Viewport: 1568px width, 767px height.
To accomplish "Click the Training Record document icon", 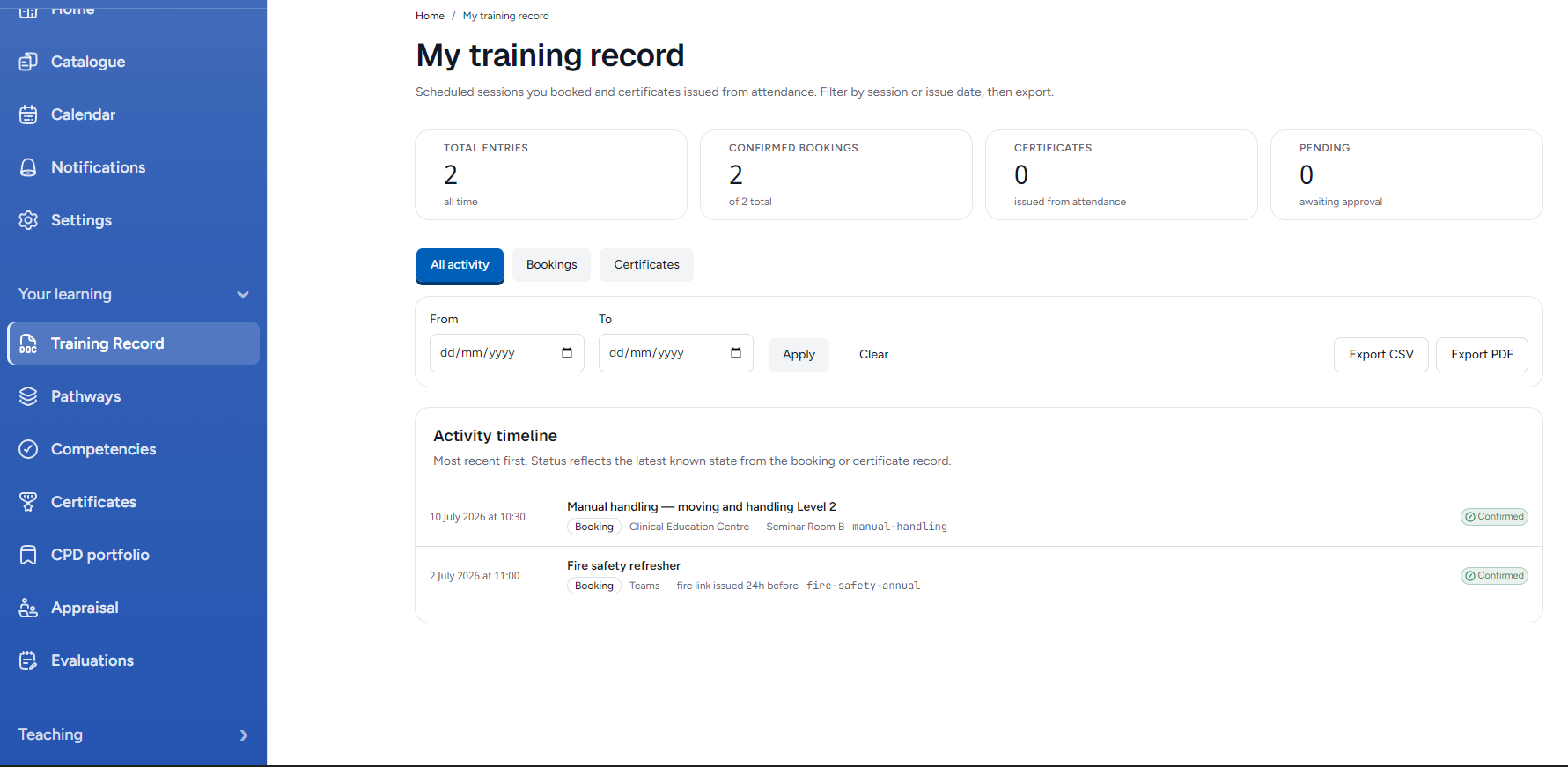I will click(x=28, y=343).
